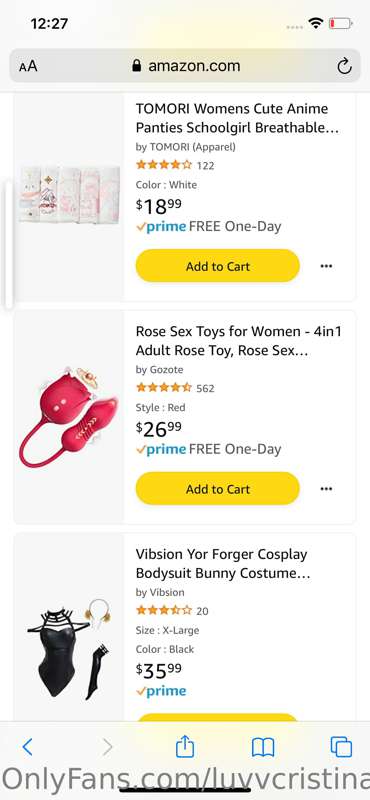Open the three-dot menu for Rose toy item

pyautogui.click(x=326, y=489)
